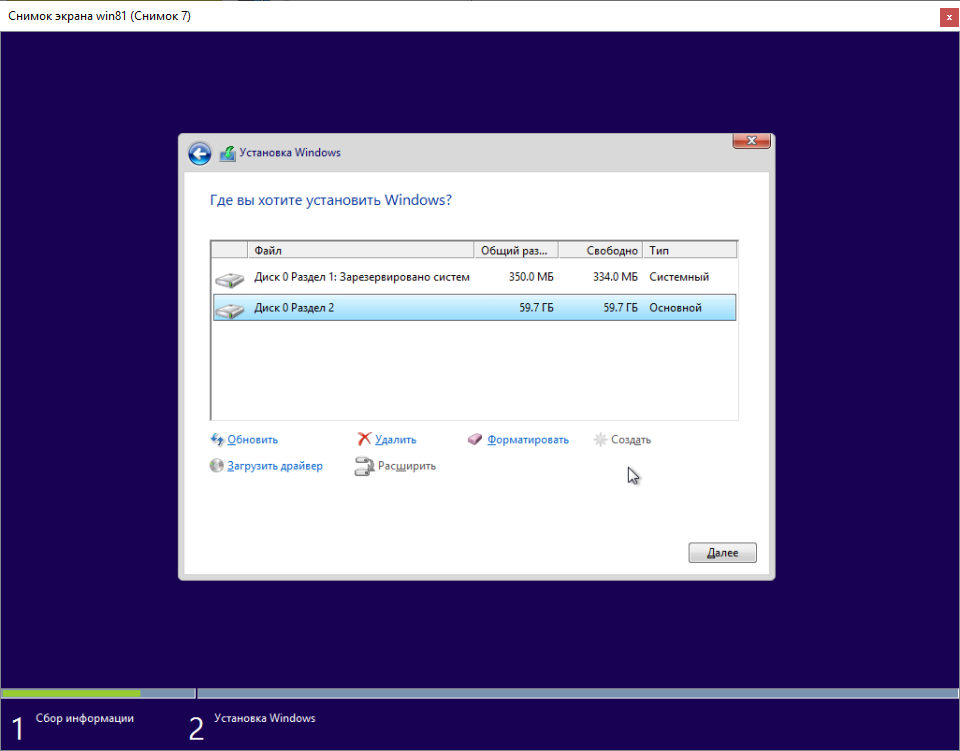Click the Load driver disc icon
This screenshot has width=960, height=751.
coord(217,466)
